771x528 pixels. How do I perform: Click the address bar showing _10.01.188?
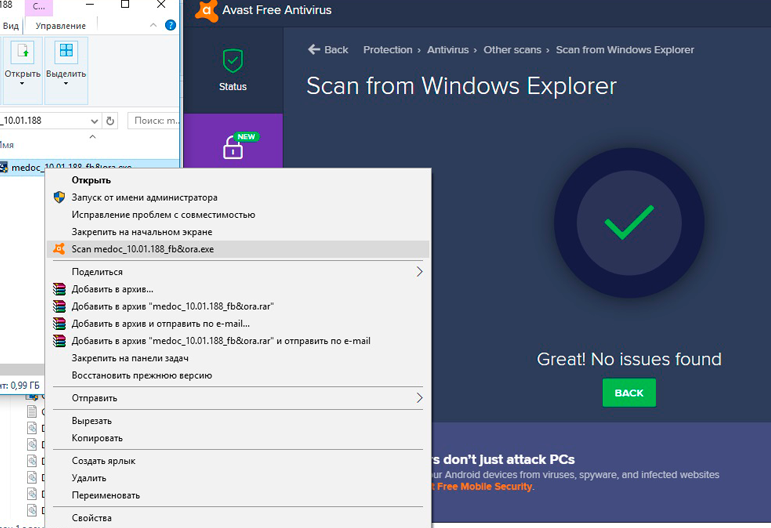tap(44, 120)
